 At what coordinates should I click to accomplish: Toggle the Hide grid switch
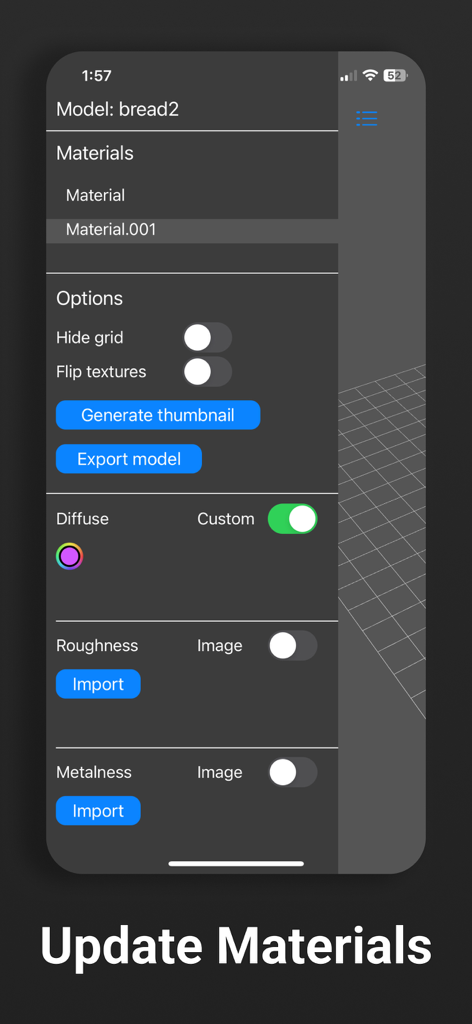click(x=208, y=338)
